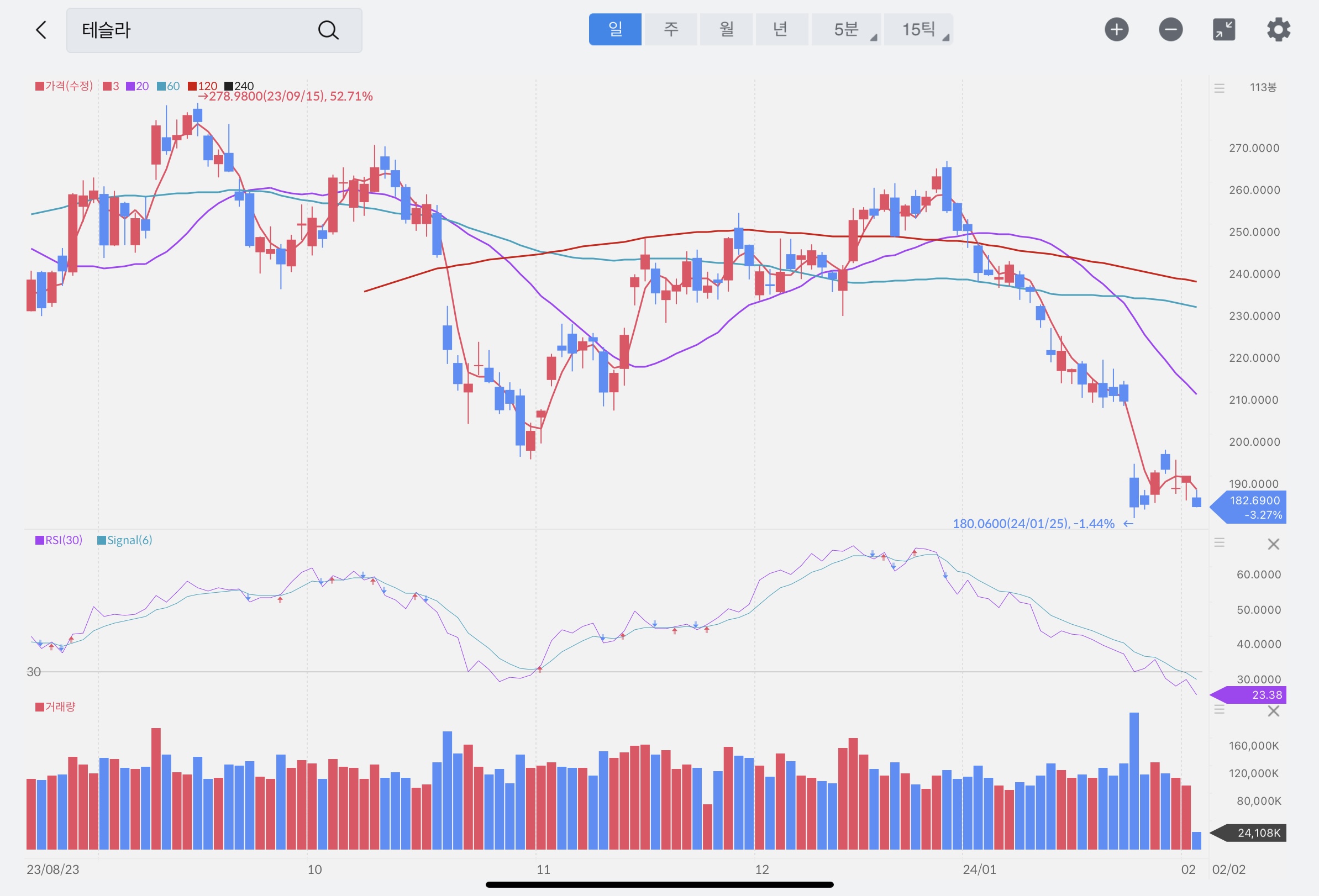Screen dimensions: 1319x896
Task: Click the 240.0000 price axis label
Action: (1254, 274)
